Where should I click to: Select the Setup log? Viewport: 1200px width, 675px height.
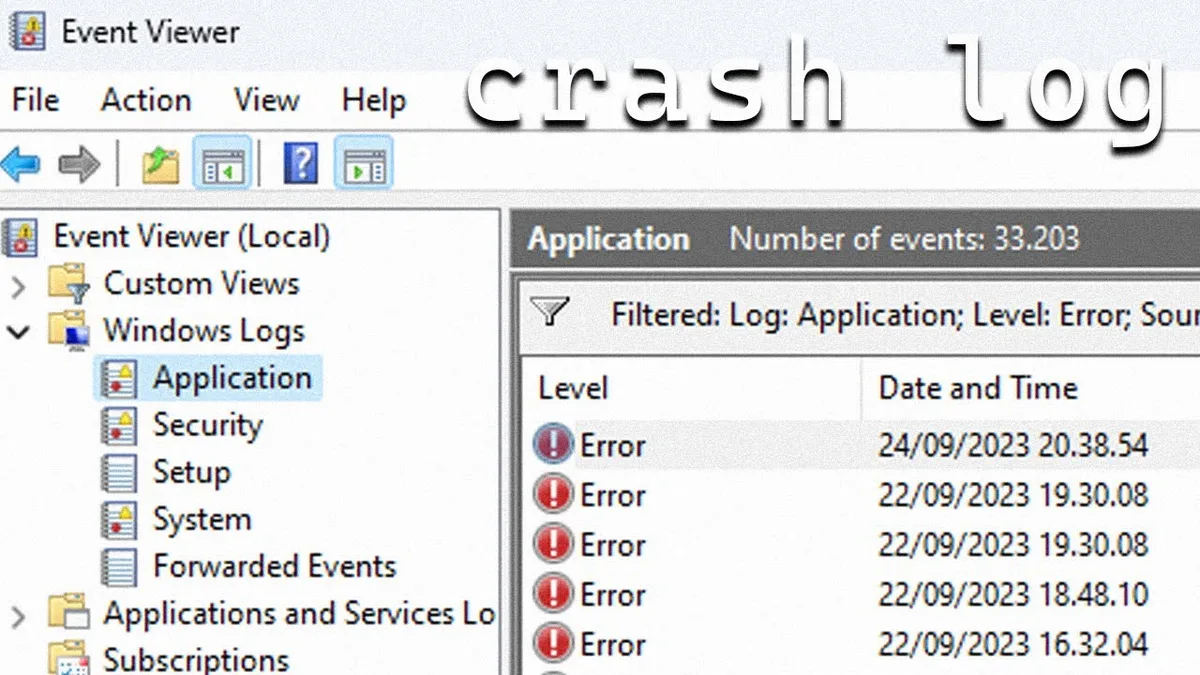pos(191,471)
